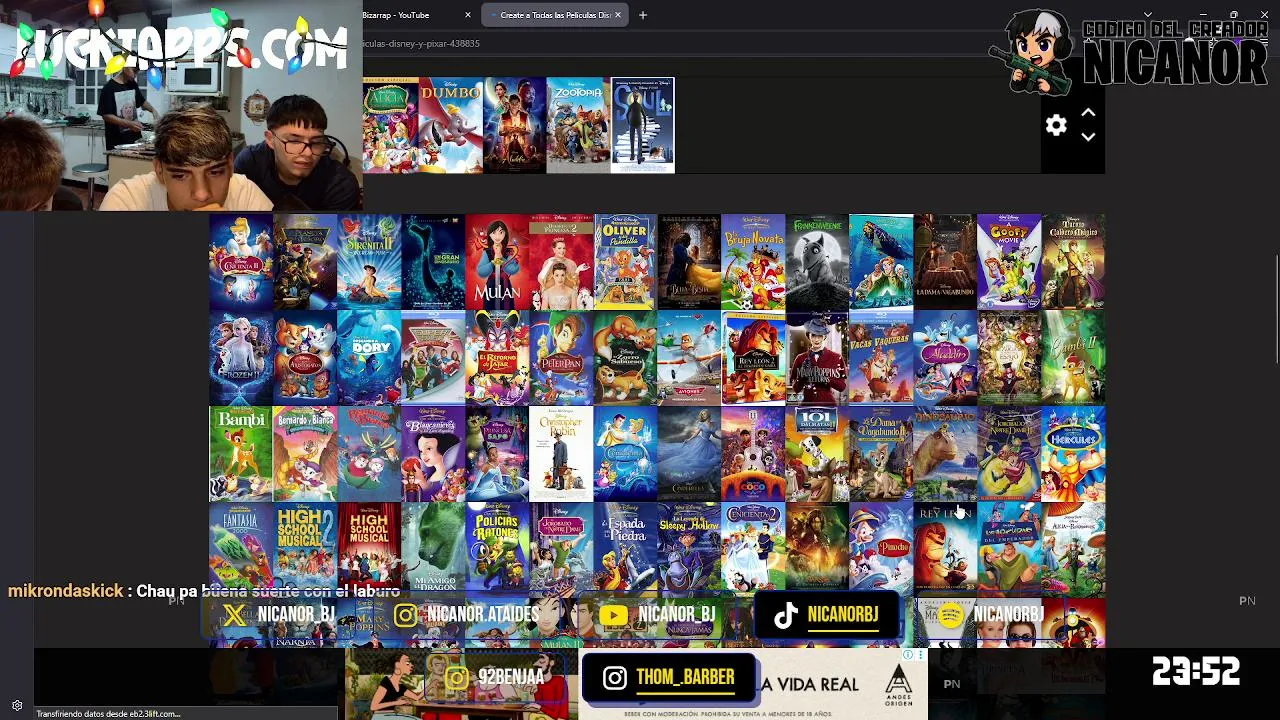Select the Christopher Robin poster
The height and width of the screenshot is (720, 1280).
(x=561, y=453)
